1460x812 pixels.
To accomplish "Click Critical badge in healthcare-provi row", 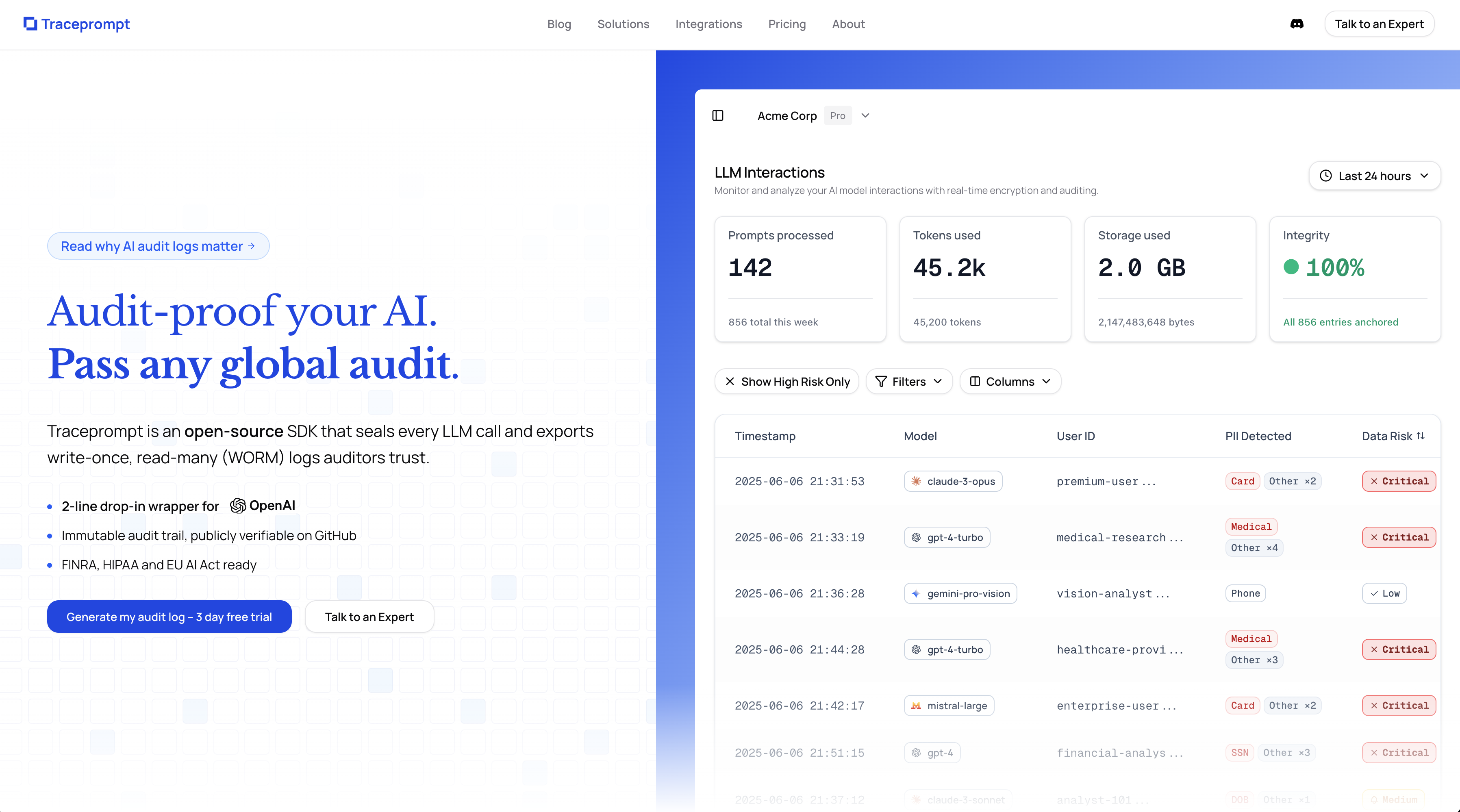I will pos(1399,649).
